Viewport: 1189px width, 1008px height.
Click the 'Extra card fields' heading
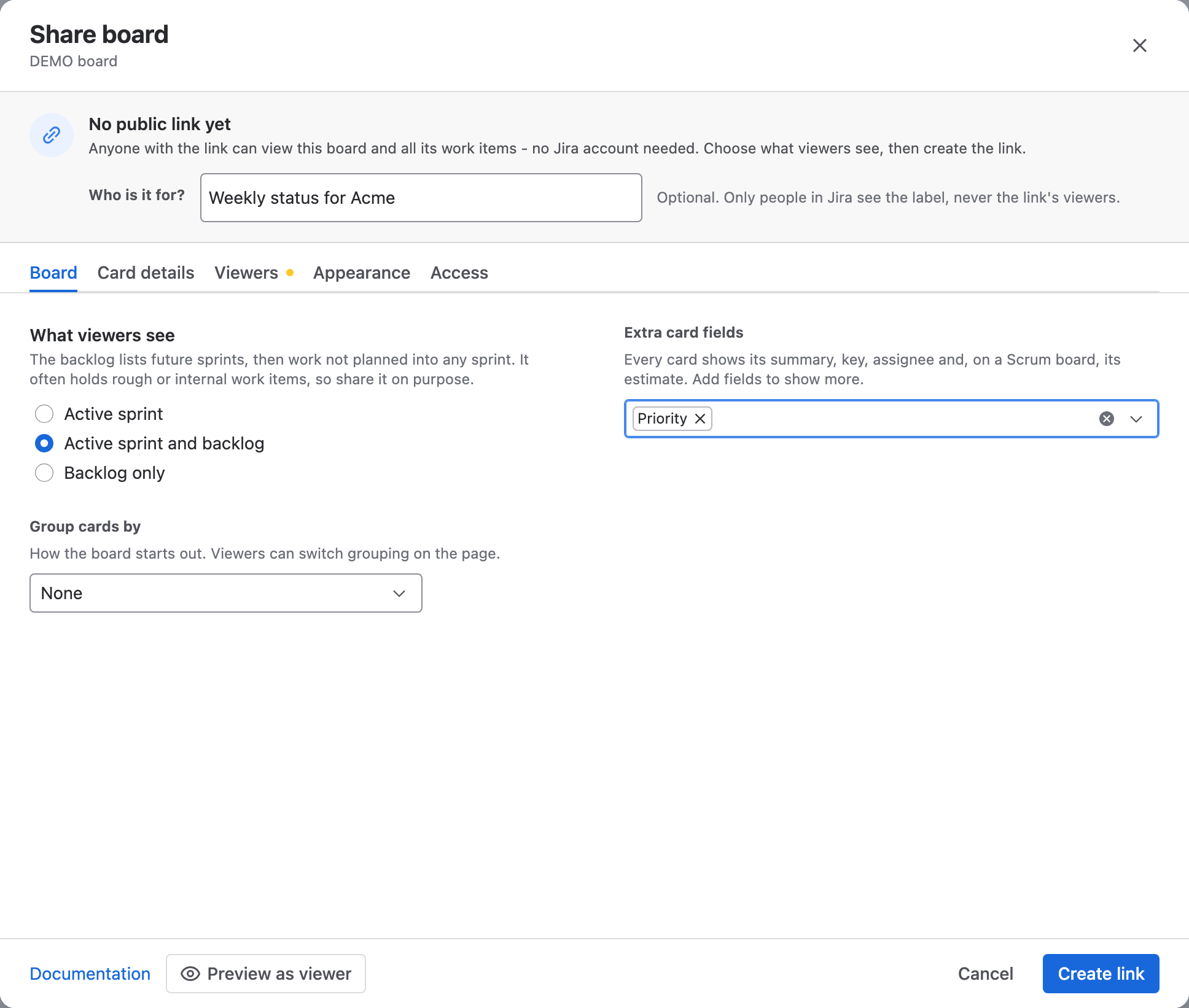(x=684, y=333)
